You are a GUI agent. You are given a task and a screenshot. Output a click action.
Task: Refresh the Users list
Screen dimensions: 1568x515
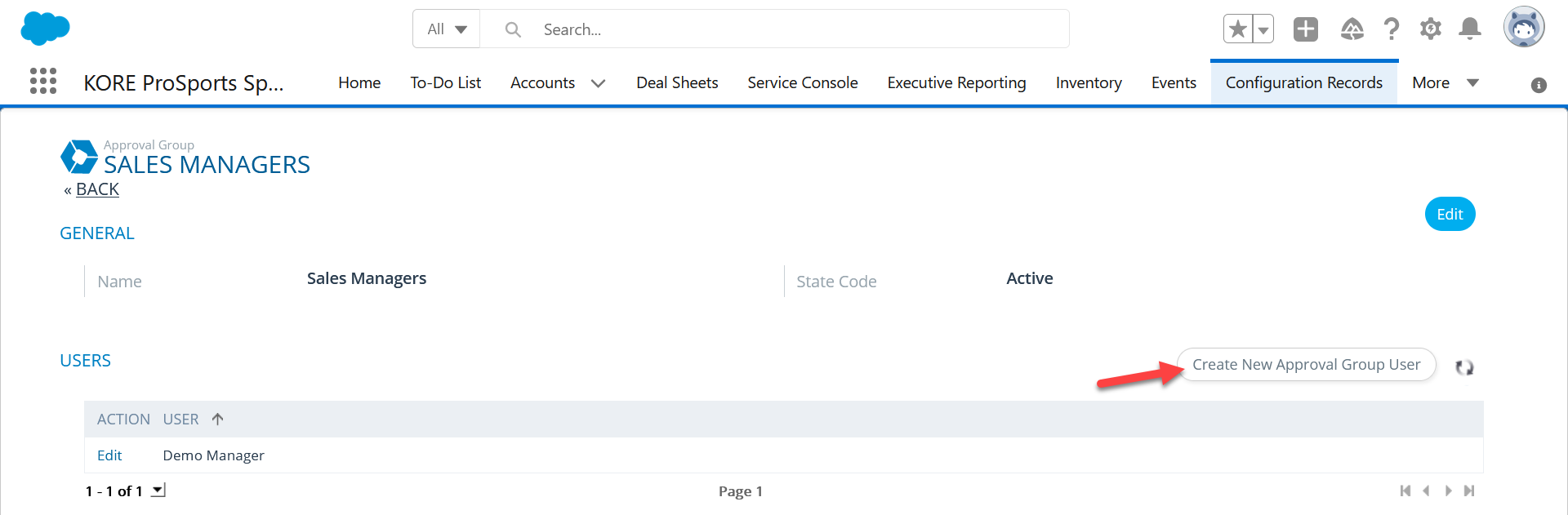tap(1464, 367)
